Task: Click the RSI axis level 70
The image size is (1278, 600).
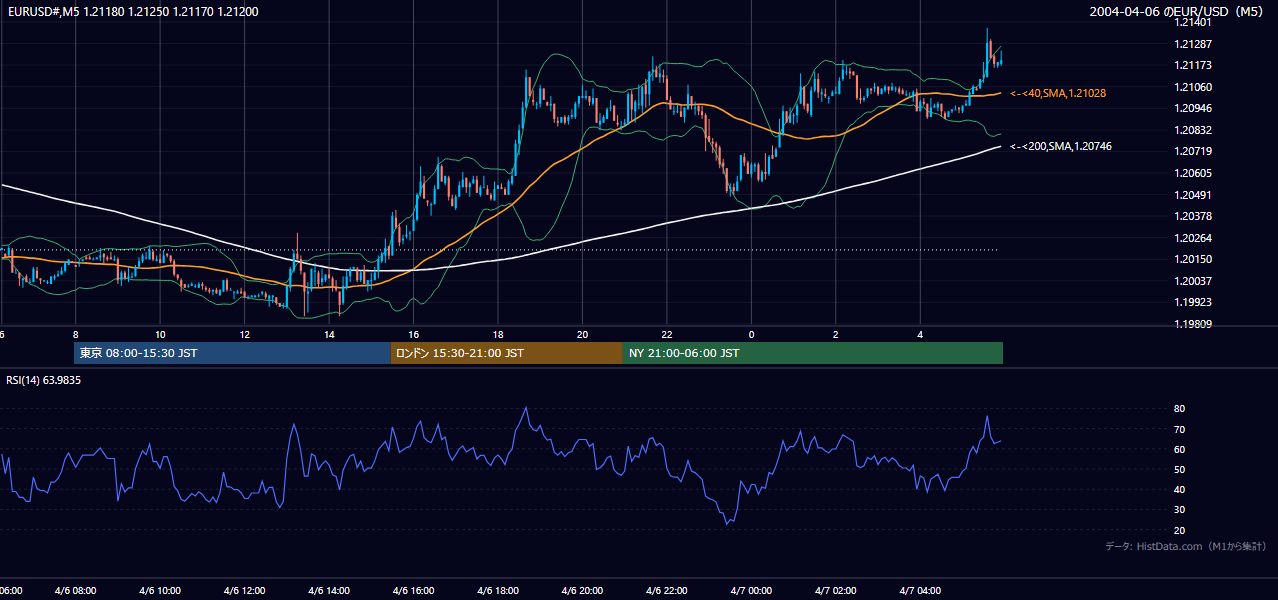Action: [1179, 429]
